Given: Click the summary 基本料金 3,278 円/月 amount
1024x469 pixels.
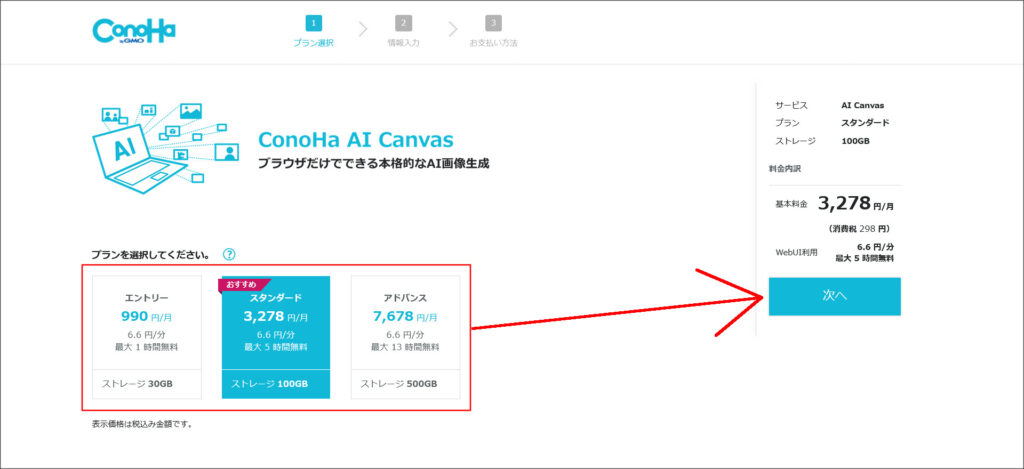Looking at the screenshot, I should [x=856, y=204].
